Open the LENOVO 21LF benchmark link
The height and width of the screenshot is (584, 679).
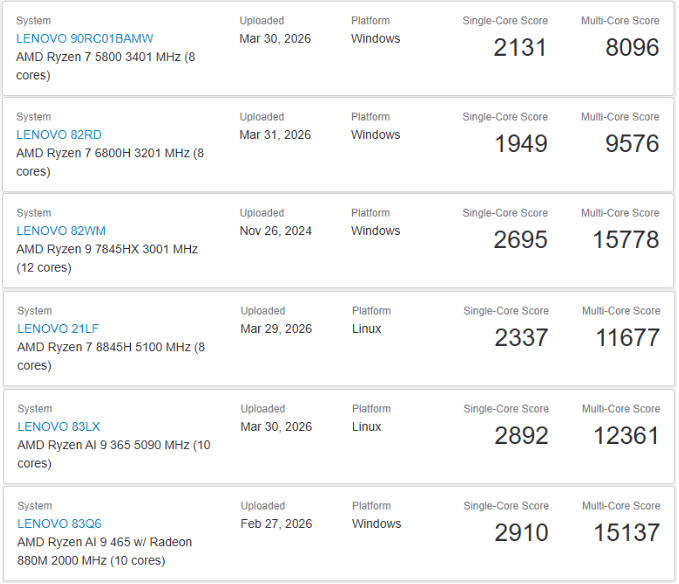point(58,329)
